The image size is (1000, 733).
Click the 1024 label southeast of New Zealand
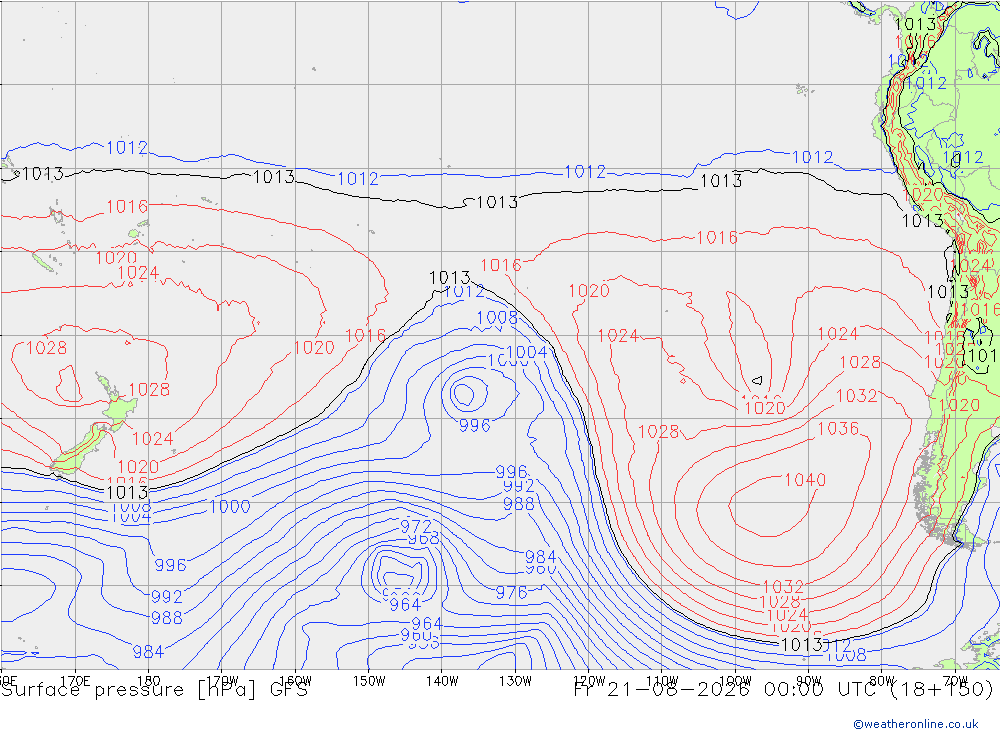(x=152, y=439)
